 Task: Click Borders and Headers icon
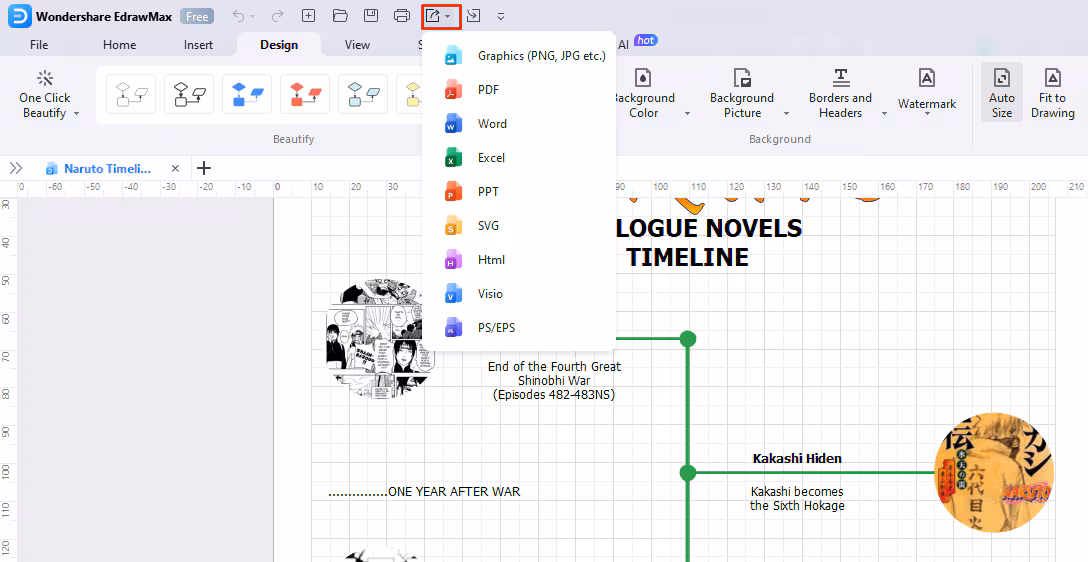840,78
